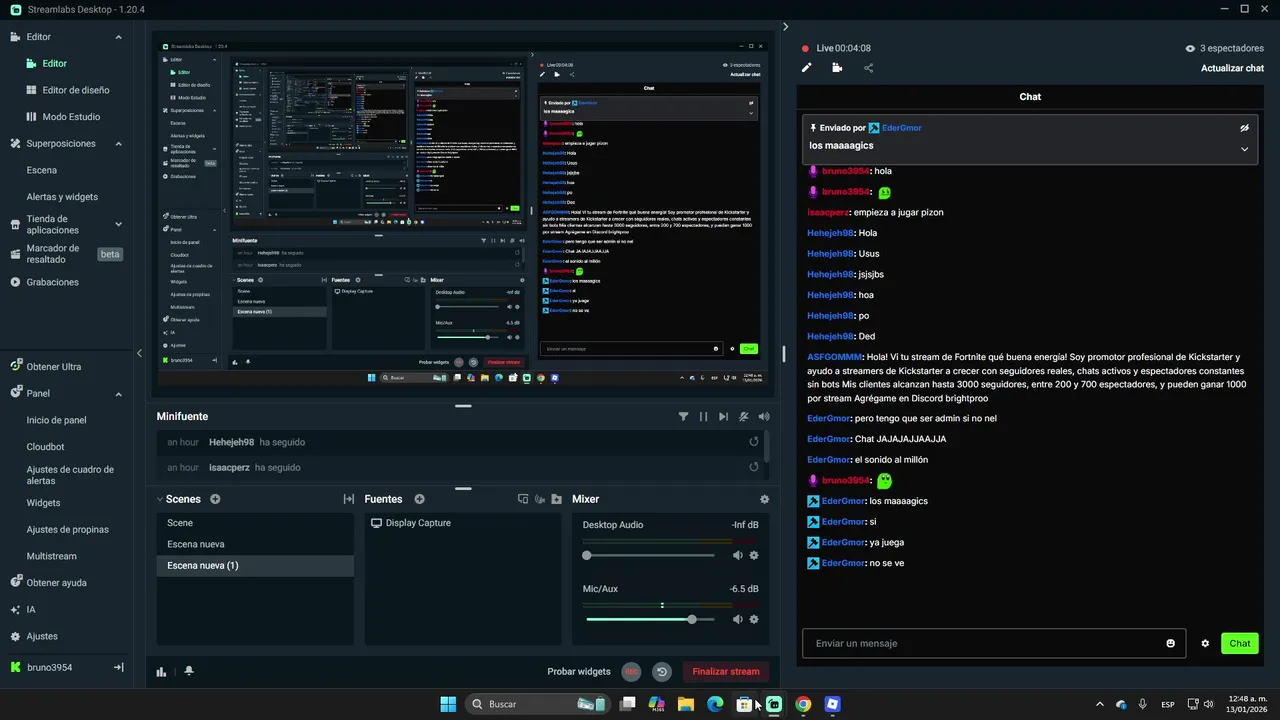Add a source folder in Fuentes
The width and height of the screenshot is (1280, 720).
[557, 499]
